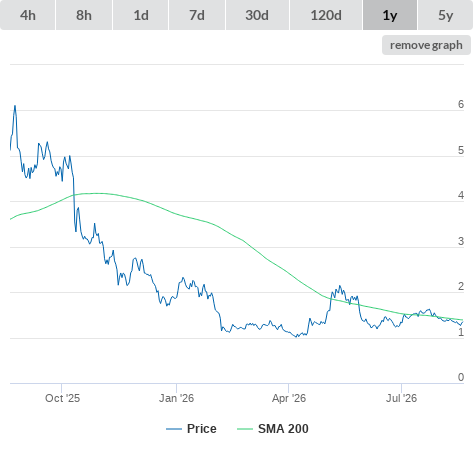
Task: Select the 4h time range tab
Action: pos(28,15)
